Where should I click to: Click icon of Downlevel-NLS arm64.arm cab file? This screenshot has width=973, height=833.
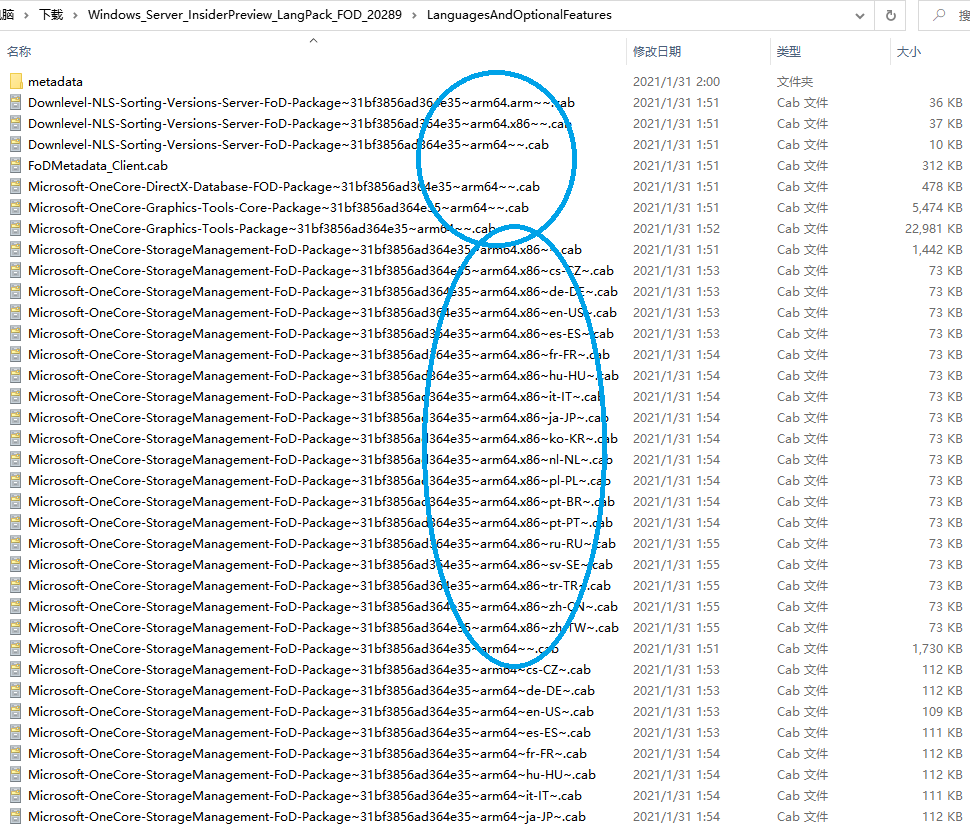pos(16,102)
